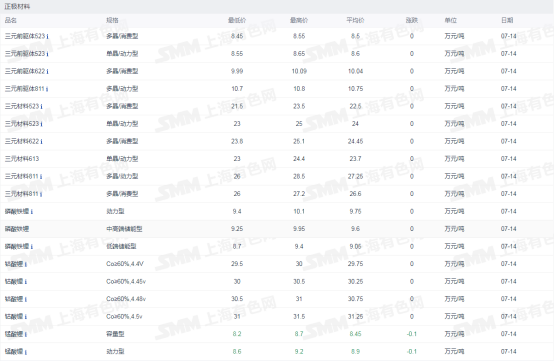Click info icon beside 三元材料622
Screen dimensions: 554x361
pyautogui.click(x=41, y=142)
